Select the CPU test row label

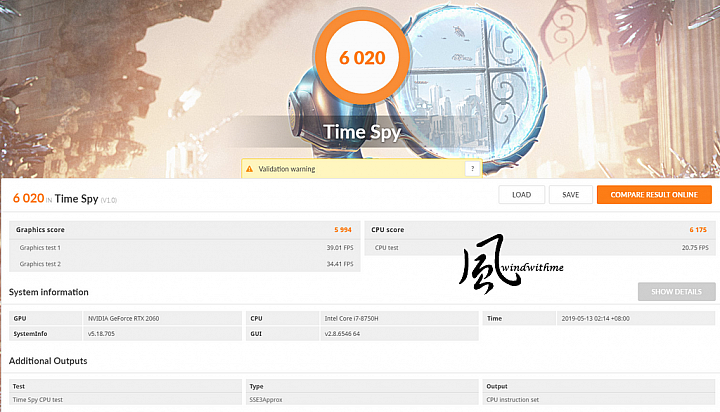[x=387, y=248]
